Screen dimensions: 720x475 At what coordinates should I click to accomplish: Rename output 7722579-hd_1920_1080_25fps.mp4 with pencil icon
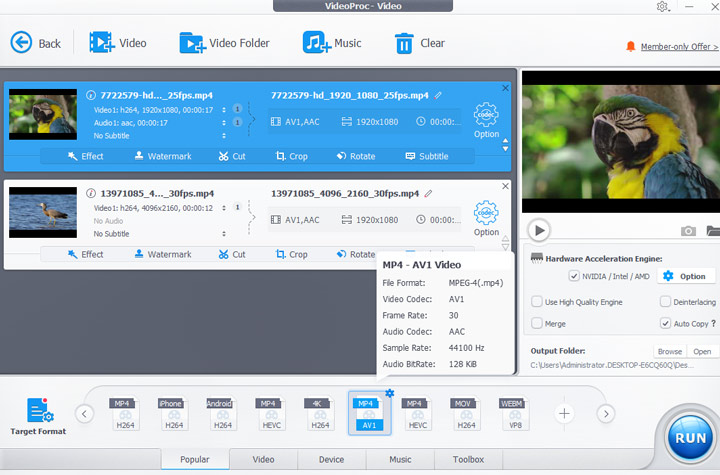click(x=438, y=96)
